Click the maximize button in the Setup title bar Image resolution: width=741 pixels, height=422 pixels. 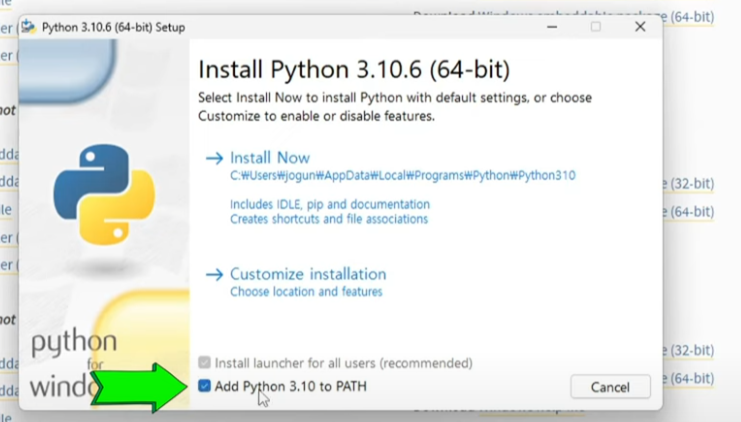click(595, 26)
